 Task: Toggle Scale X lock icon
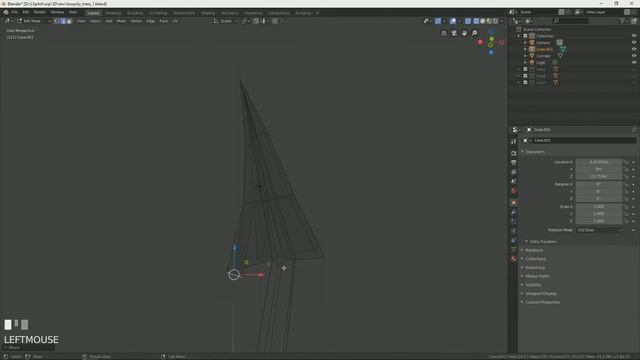[x=626, y=207]
